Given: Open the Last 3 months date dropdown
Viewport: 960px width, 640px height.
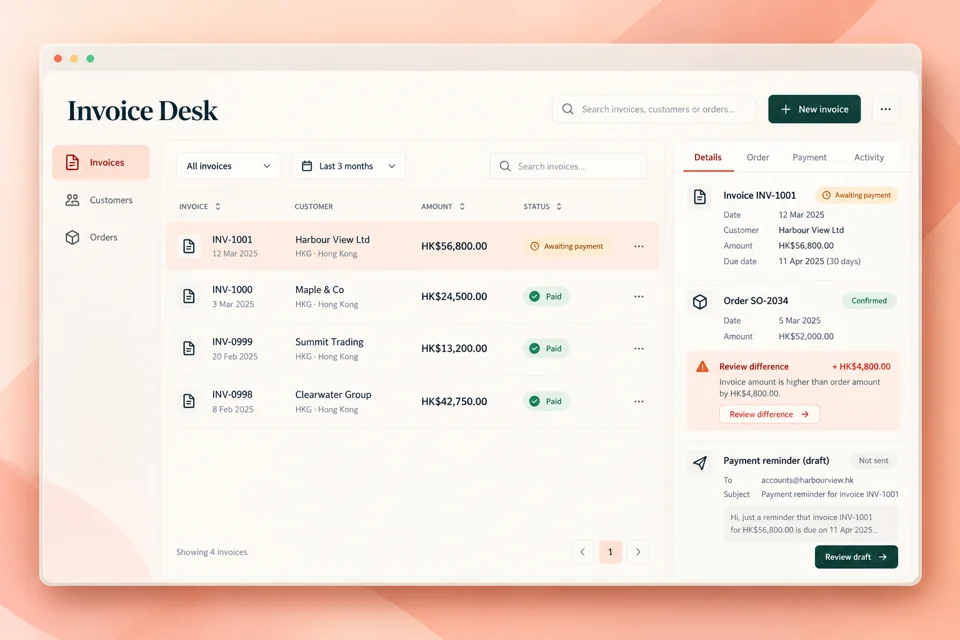Looking at the screenshot, I should (348, 166).
